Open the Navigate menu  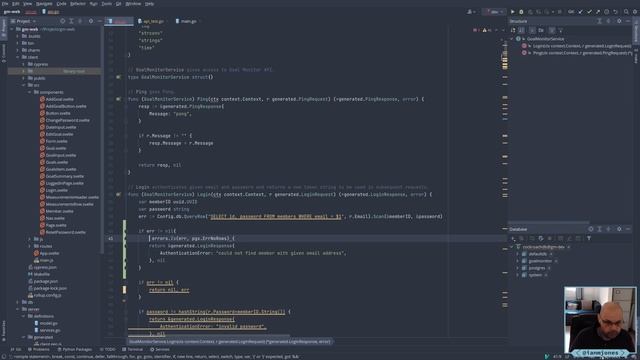coord(44,4)
